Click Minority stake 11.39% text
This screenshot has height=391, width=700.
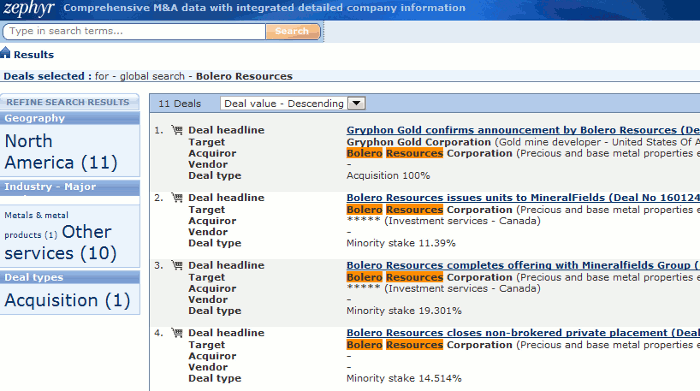point(400,243)
